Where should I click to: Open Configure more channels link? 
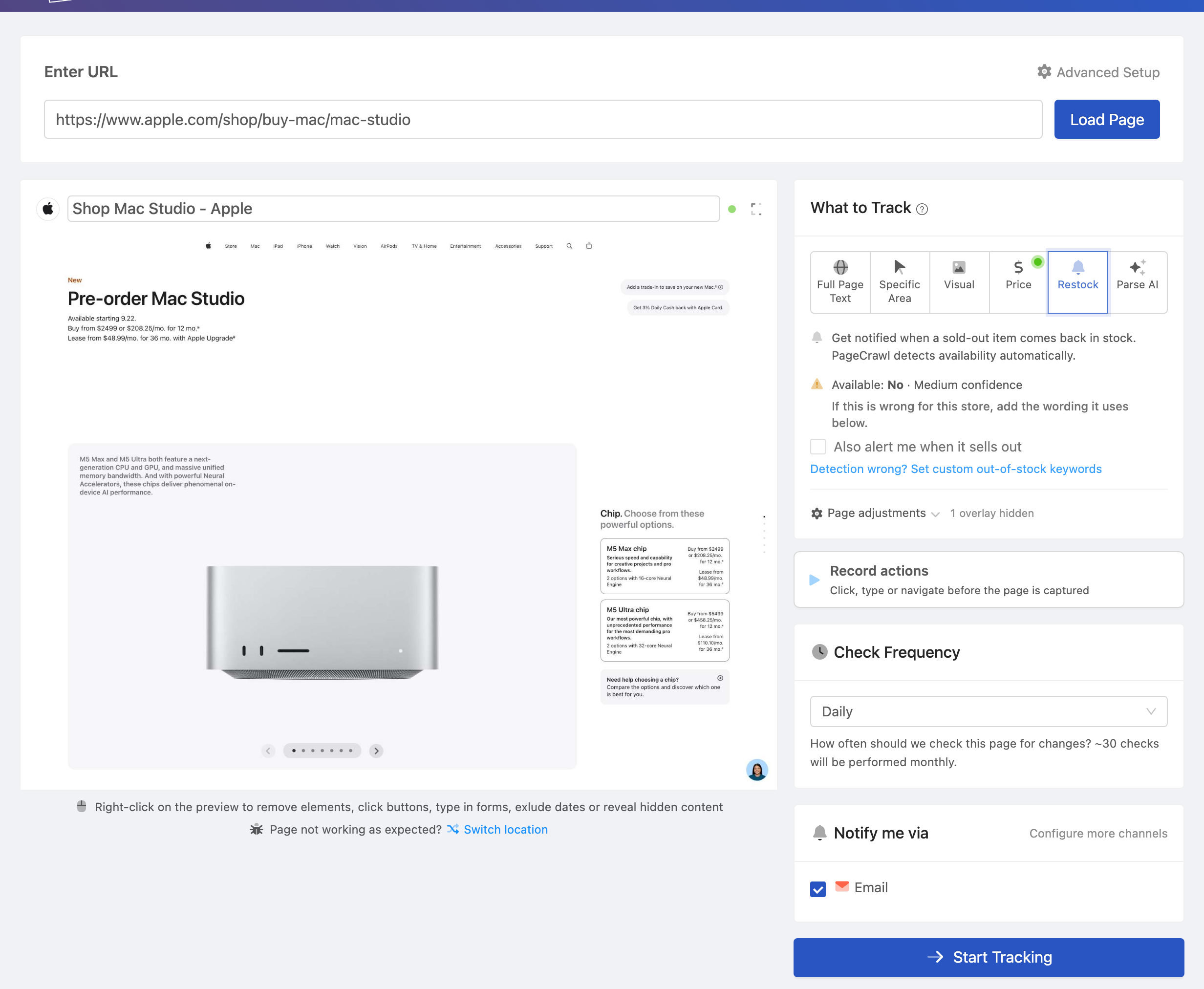[x=1098, y=834]
